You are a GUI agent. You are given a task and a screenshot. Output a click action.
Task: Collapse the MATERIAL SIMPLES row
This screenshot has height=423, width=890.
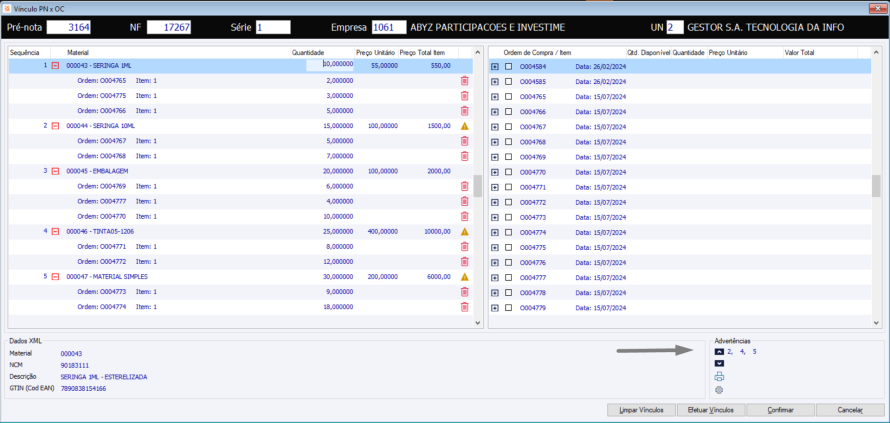pyautogui.click(x=55, y=277)
